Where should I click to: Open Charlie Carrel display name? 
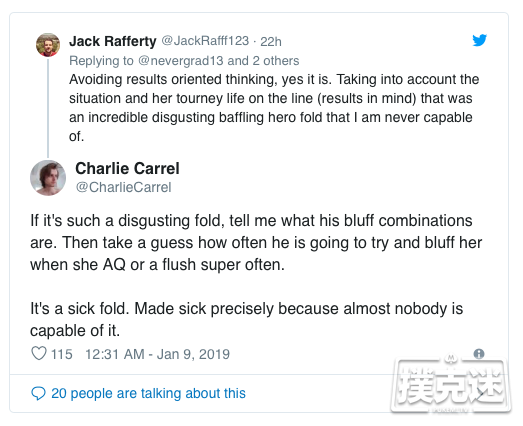(127, 168)
